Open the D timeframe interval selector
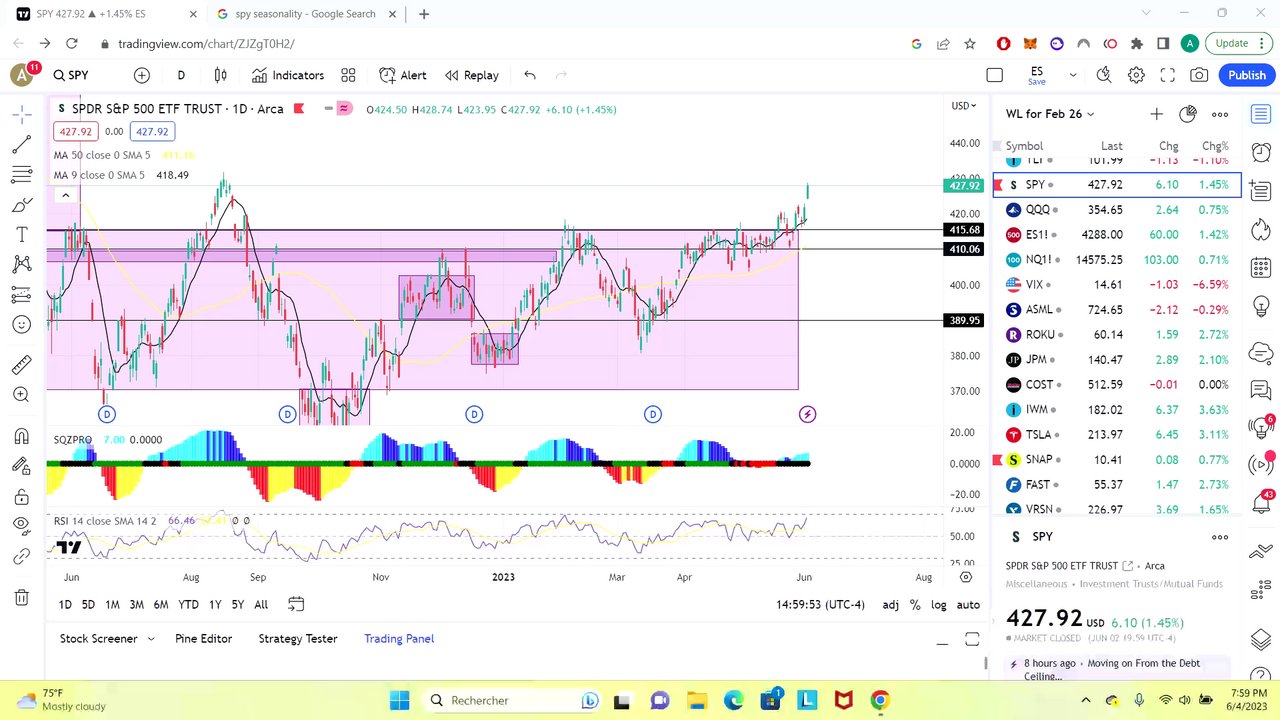Image resolution: width=1280 pixels, height=720 pixels. 181,75
